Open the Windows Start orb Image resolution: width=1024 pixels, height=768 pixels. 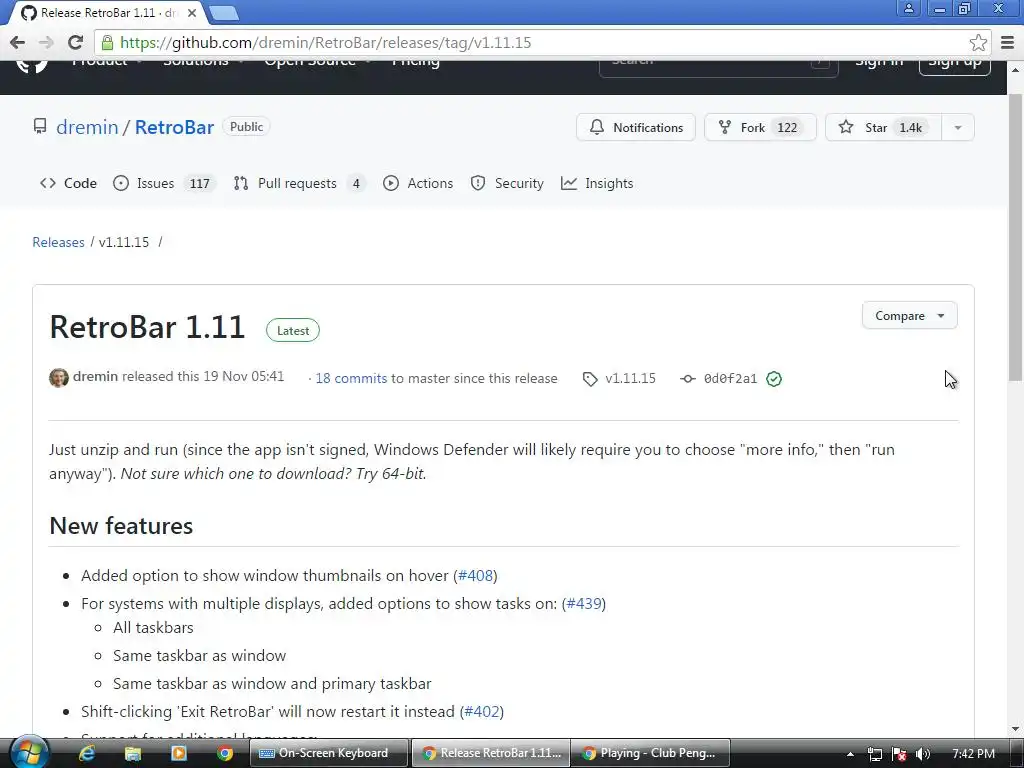point(28,753)
